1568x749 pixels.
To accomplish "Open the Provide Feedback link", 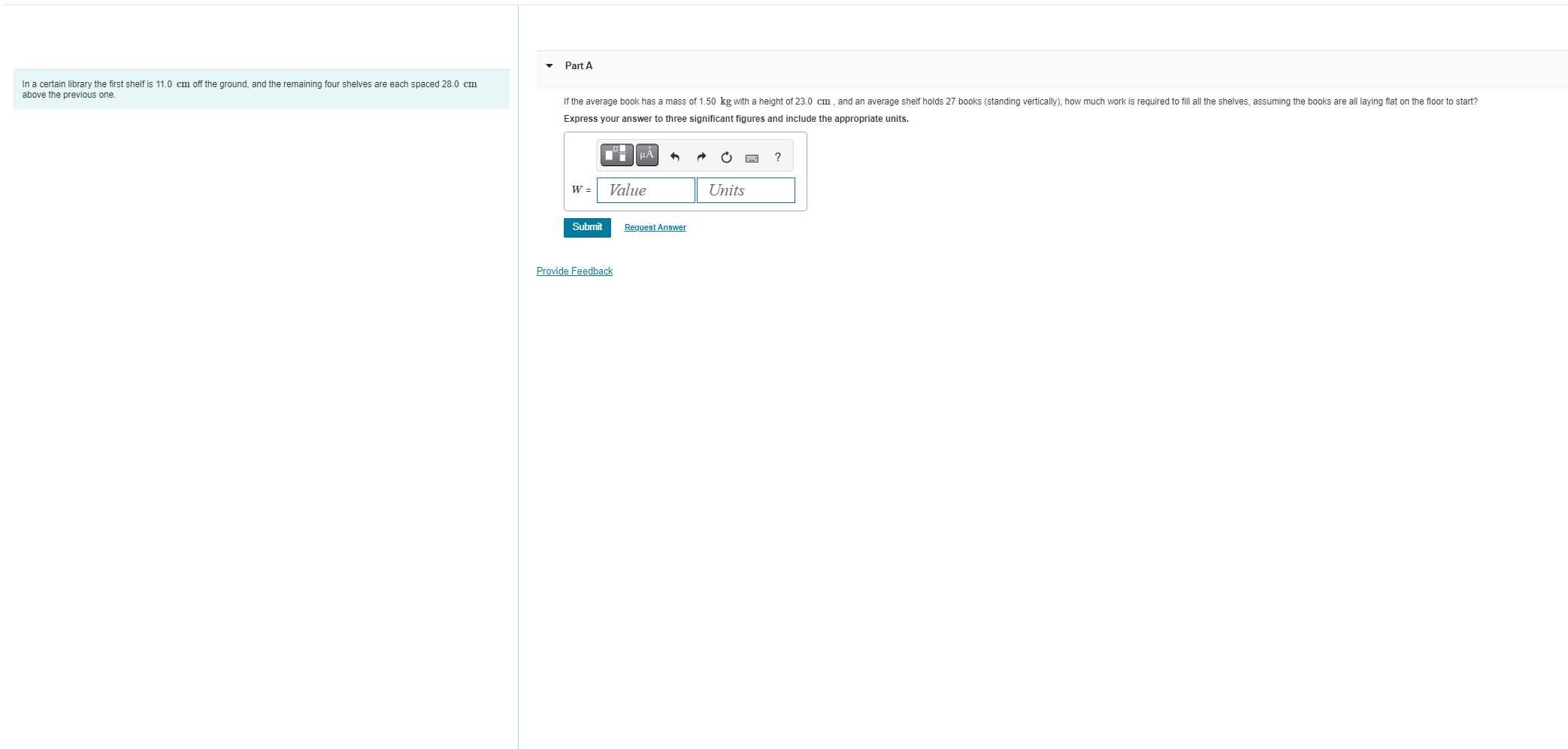I will pos(574,271).
